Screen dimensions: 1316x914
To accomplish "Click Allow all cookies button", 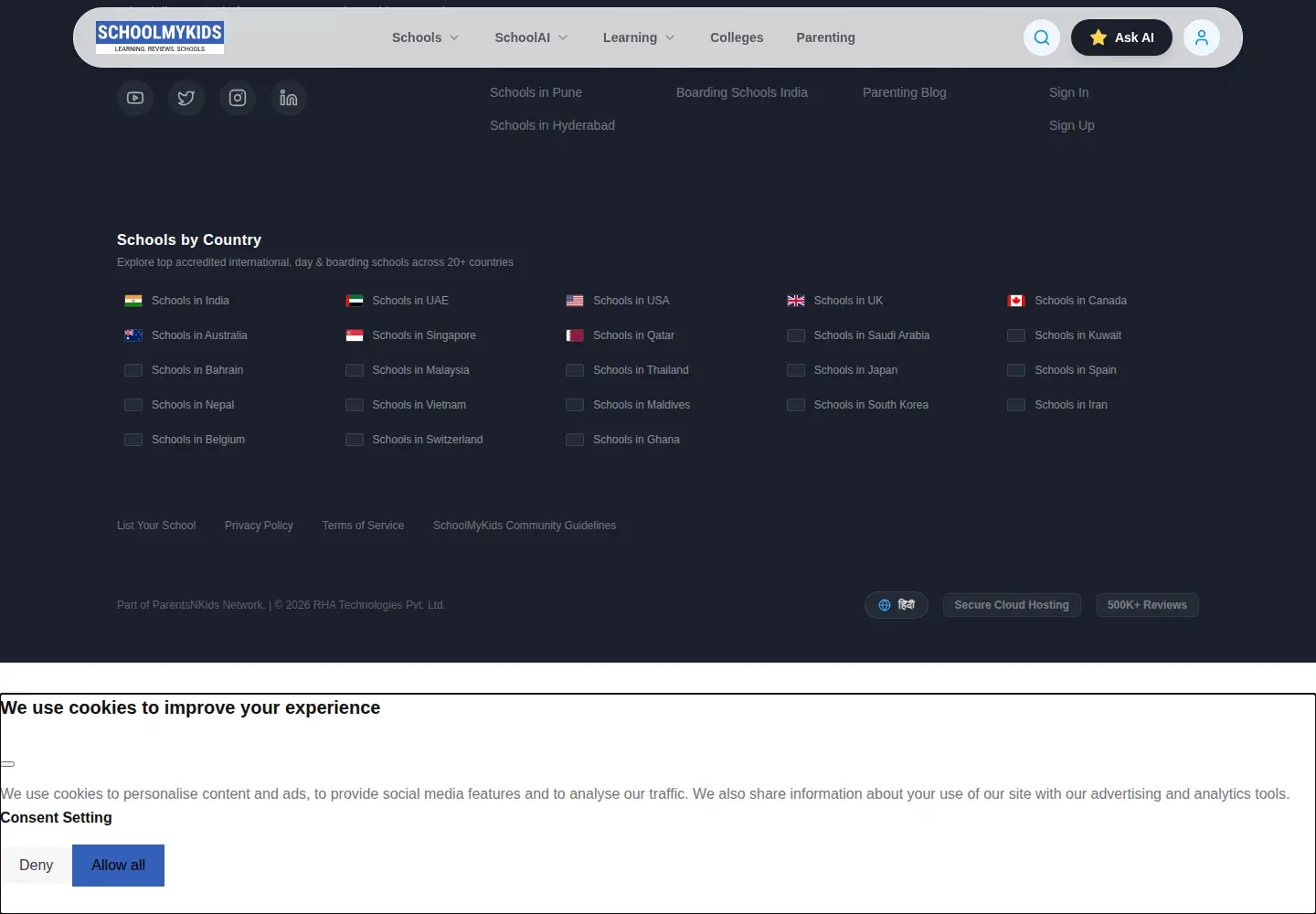I will tap(118, 866).
